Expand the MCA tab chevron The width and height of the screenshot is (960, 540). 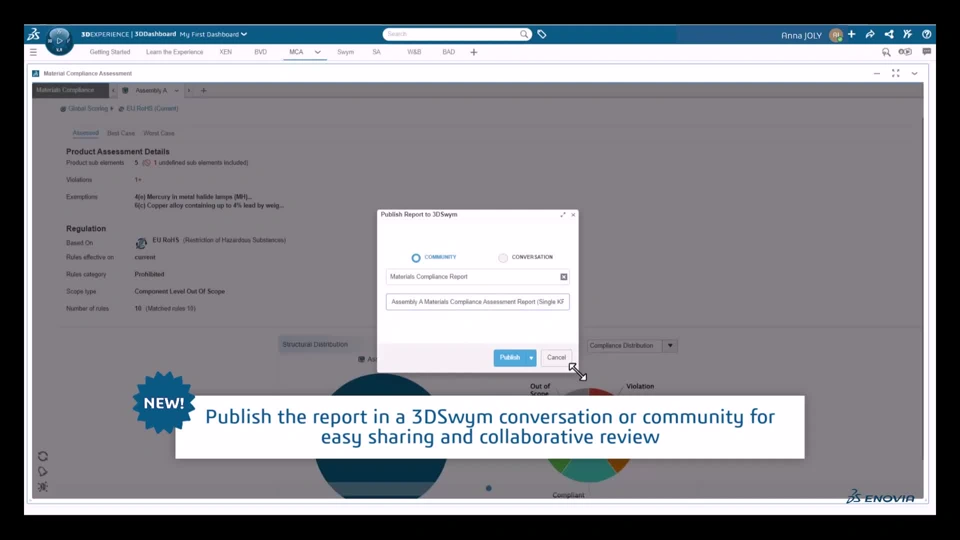pos(317,53)
